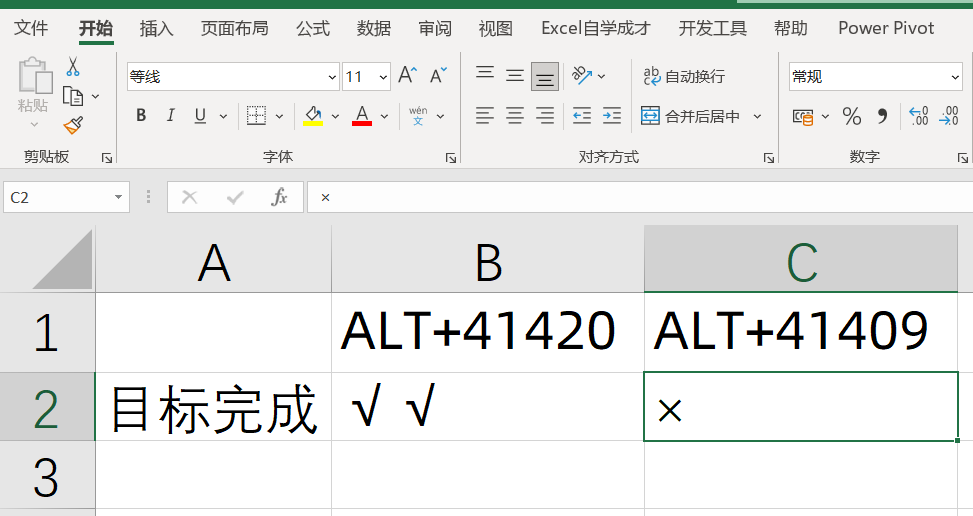
Task: Toggle bottom align button
Action: point(545,76)
